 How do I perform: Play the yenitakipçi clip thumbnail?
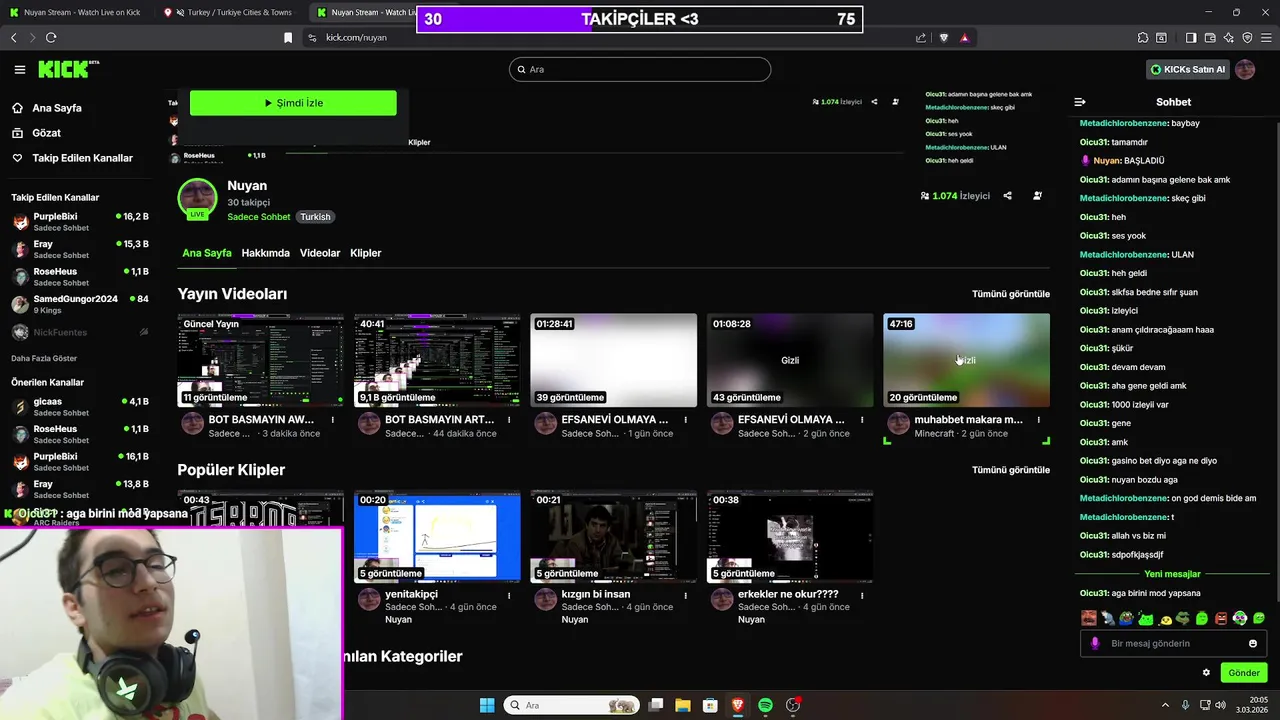pyautogui.click(x=437, y=536)
